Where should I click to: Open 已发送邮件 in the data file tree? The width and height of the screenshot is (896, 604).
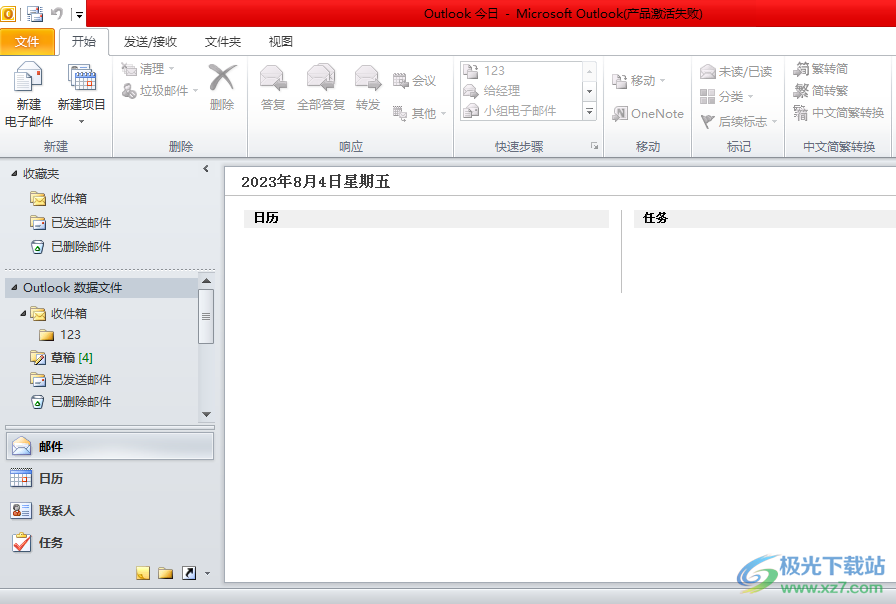pyautogui.click(x=70, y=379)
